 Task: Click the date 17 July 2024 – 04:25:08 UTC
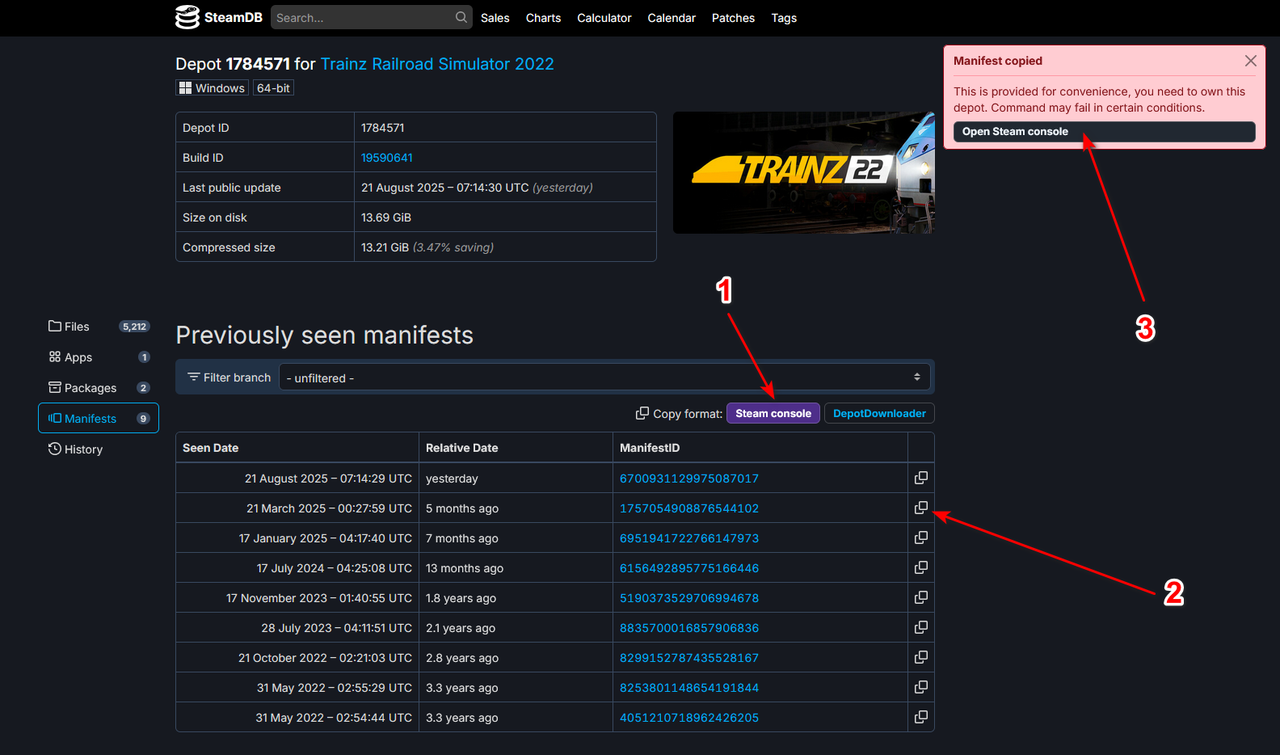(334, 568)
